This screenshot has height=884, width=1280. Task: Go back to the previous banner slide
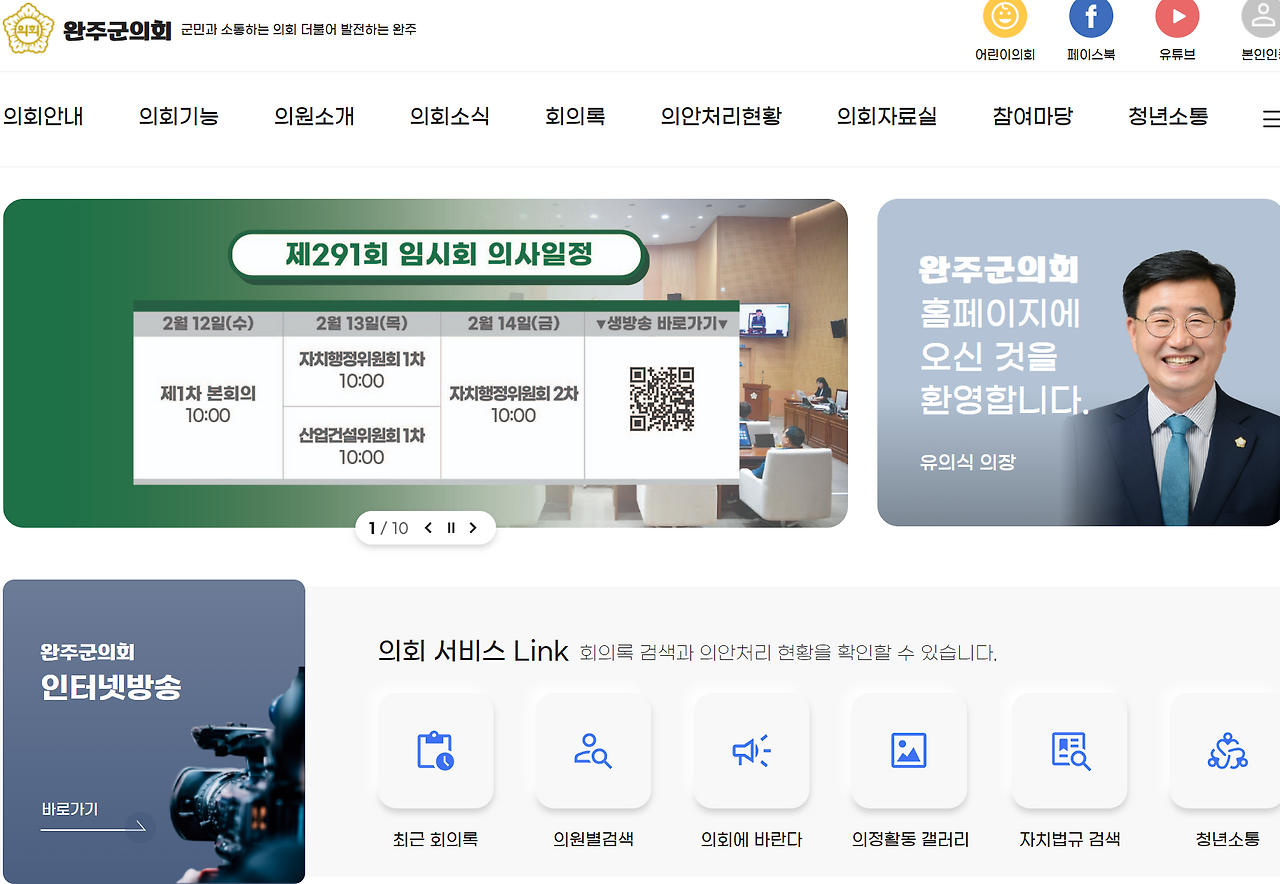click(428, 528)
